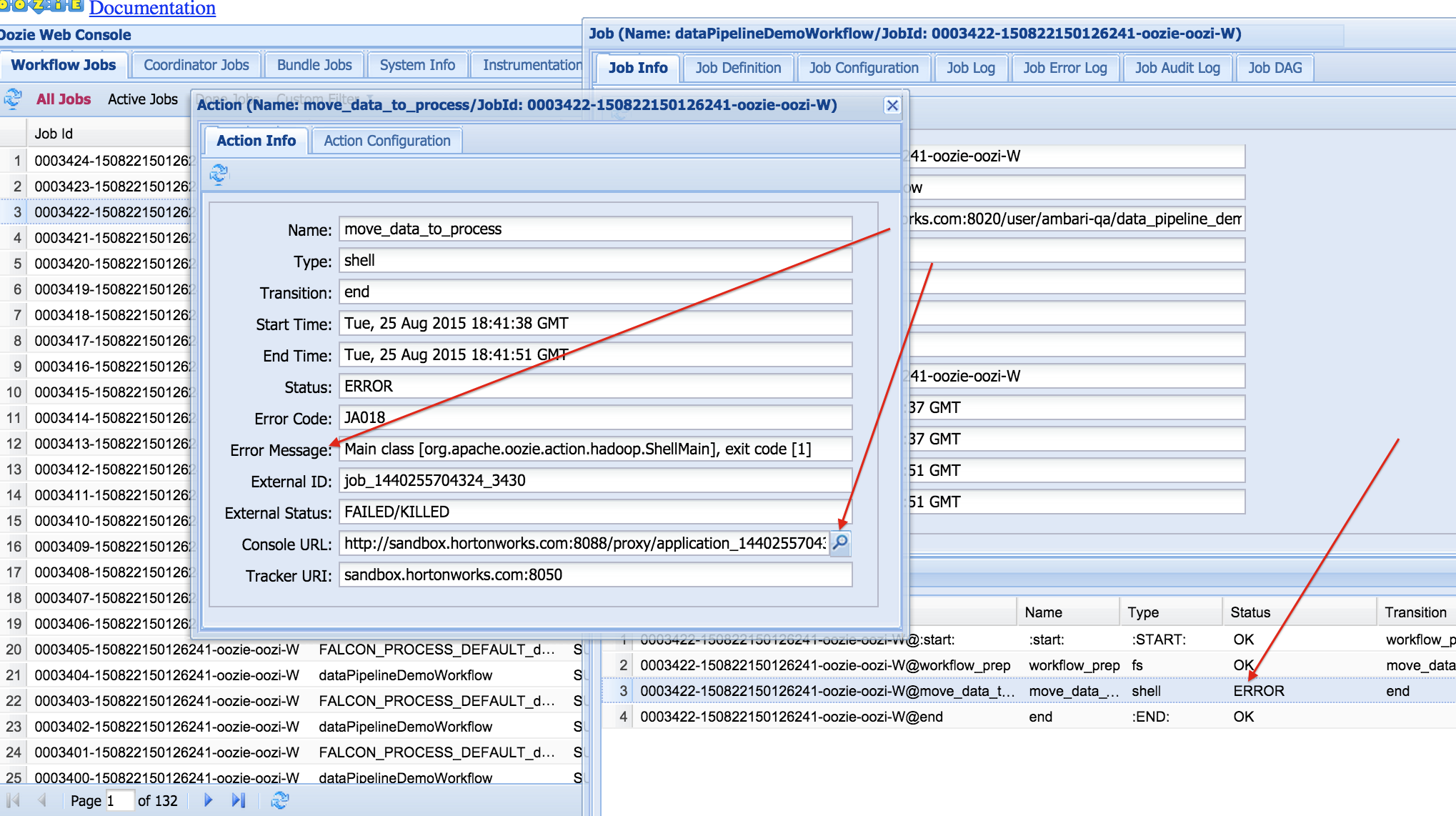Advance to the next page of jobs
This screenshot has height=816, width=1456.
(x=207, y=800)
